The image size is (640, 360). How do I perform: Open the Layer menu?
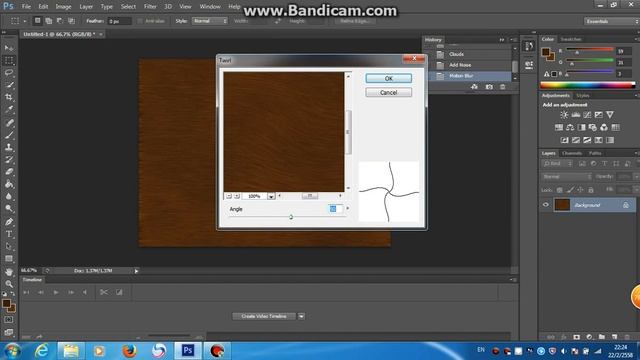coord(86,7)
